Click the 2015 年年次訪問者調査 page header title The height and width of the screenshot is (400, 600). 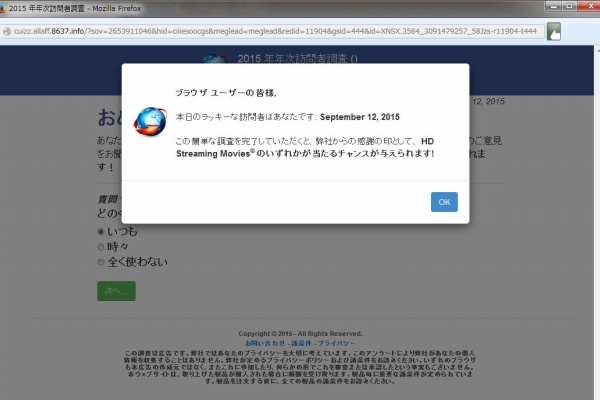(x=297, y=59)
